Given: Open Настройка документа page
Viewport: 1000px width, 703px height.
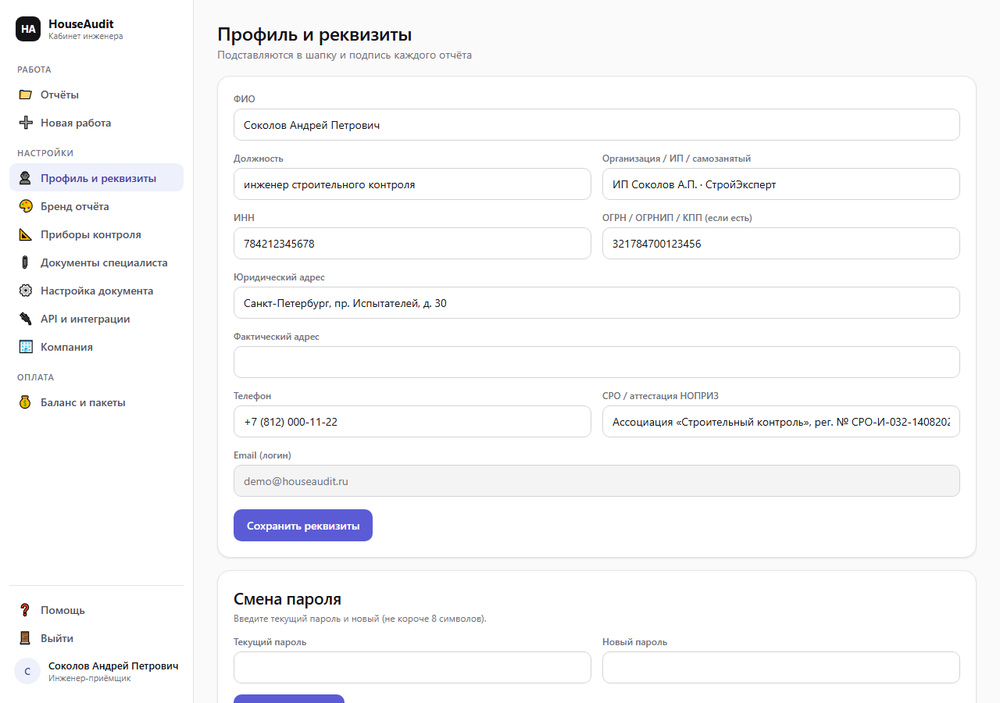Looking at the screenshot, I should point(96,290).
